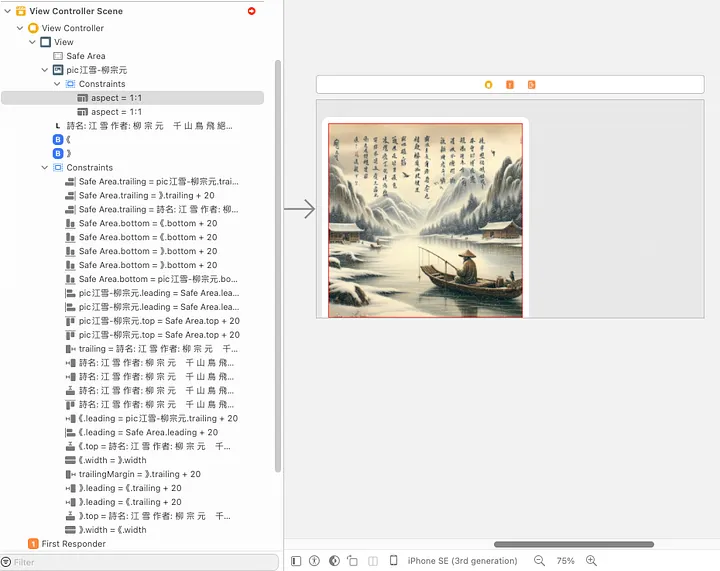Viewport: 720px width, 571px height.
Task: Open the accessibility settings icon in canvas bar
Action: click(314, 561)
